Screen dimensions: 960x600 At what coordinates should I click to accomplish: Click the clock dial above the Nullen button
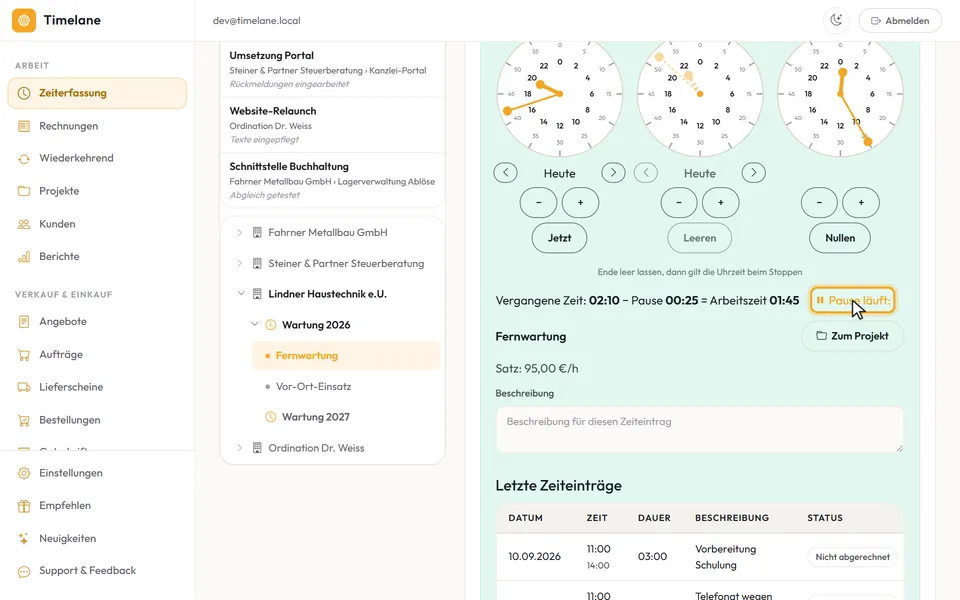click(840, 94)
